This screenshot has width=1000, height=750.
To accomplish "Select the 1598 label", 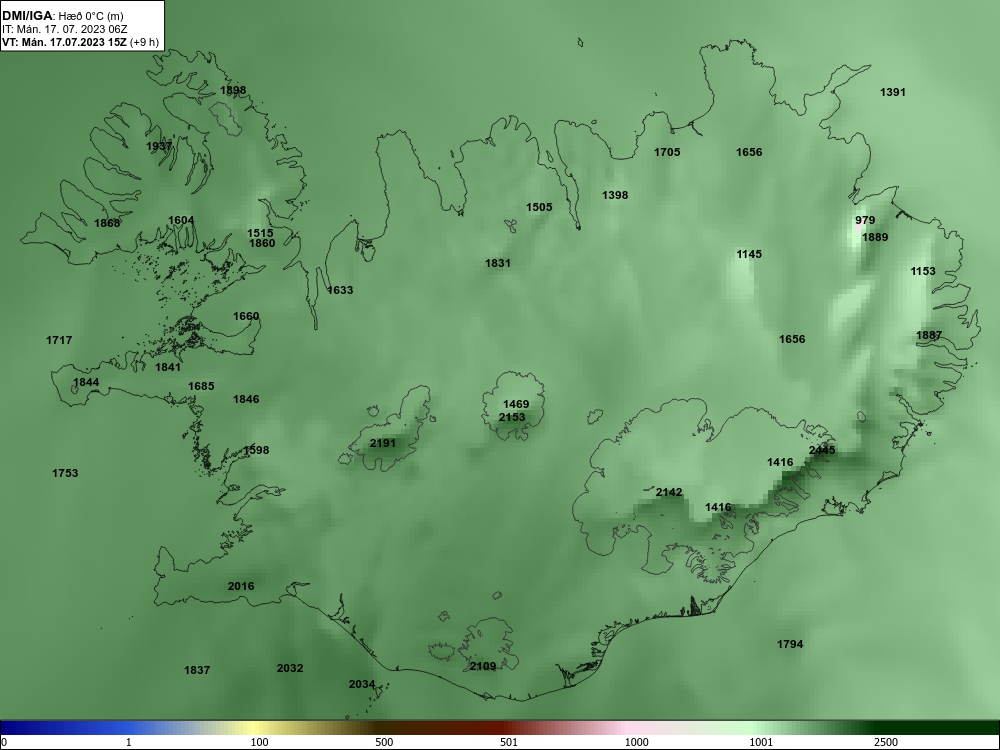I will [256, 450].
